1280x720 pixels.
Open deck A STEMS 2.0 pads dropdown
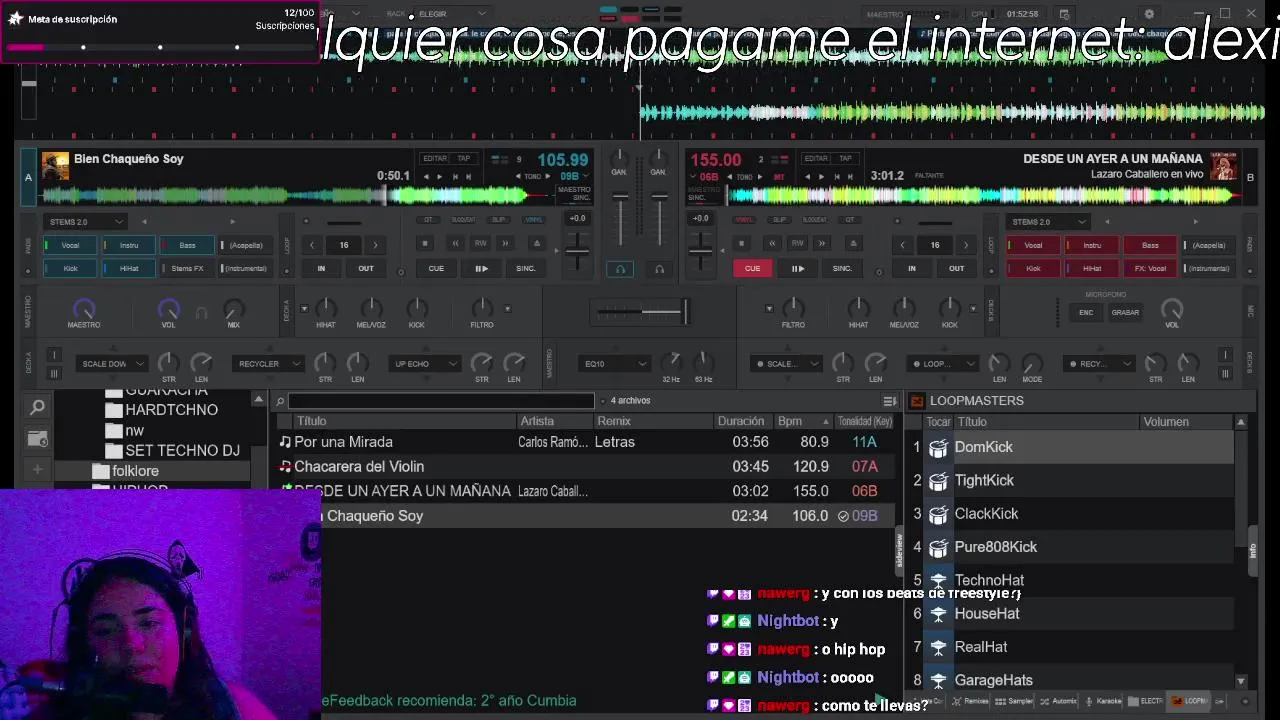(84, 222)
